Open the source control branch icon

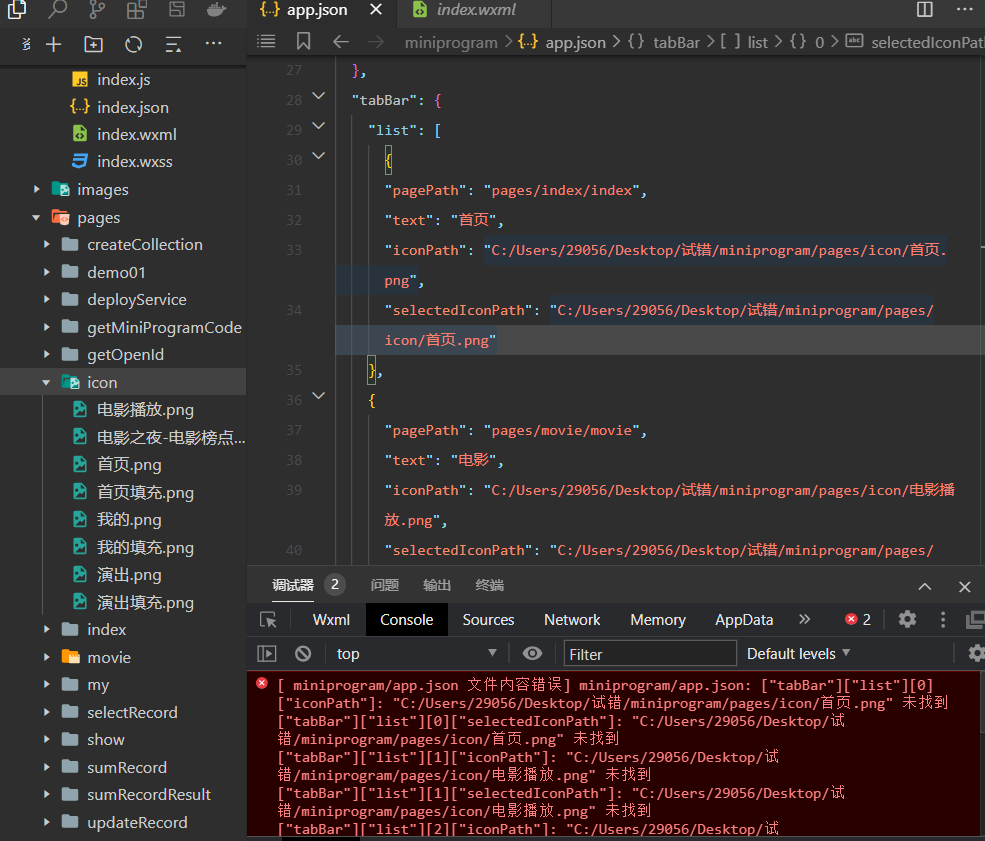(97, 9)
